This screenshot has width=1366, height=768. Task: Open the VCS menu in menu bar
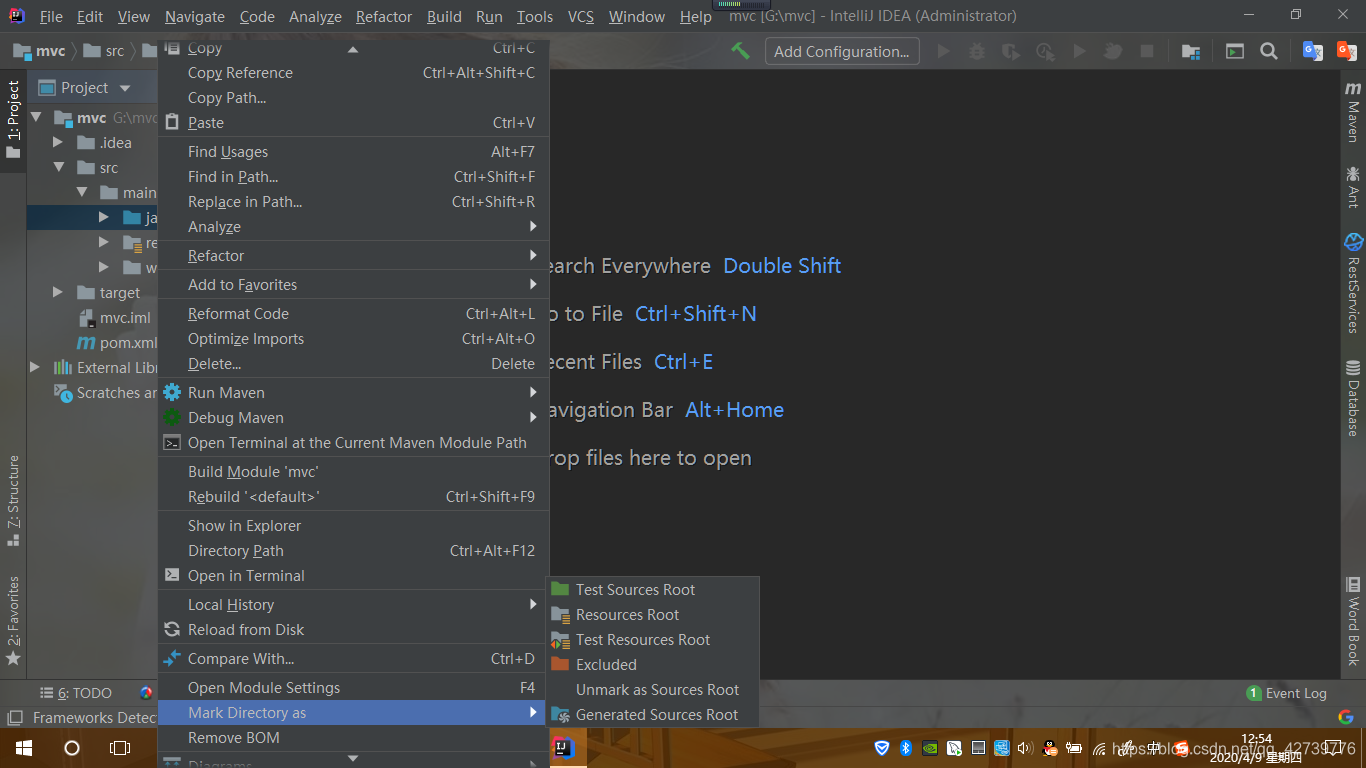click(x=580, y=16)
